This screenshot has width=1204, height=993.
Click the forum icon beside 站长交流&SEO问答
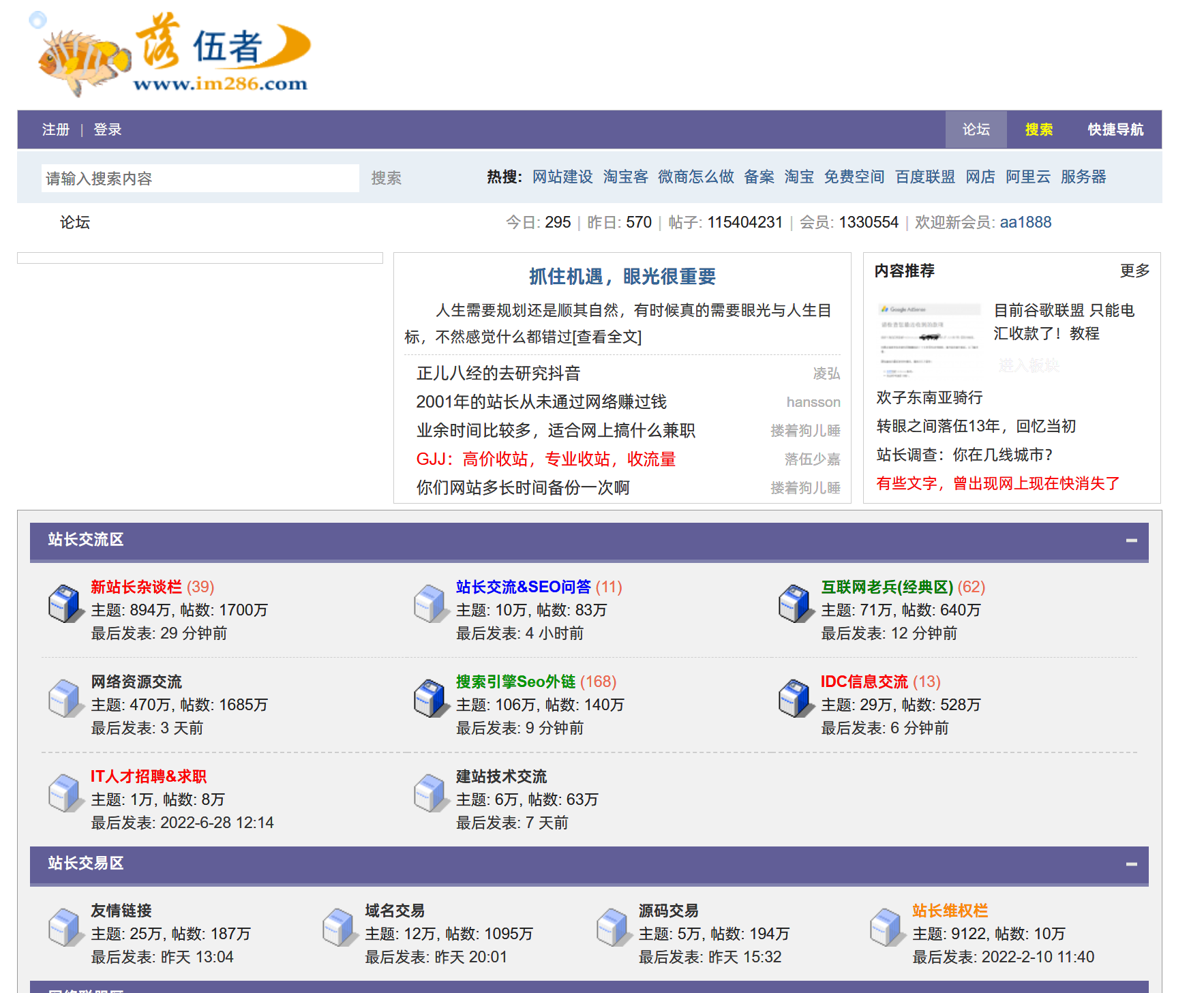430,604
